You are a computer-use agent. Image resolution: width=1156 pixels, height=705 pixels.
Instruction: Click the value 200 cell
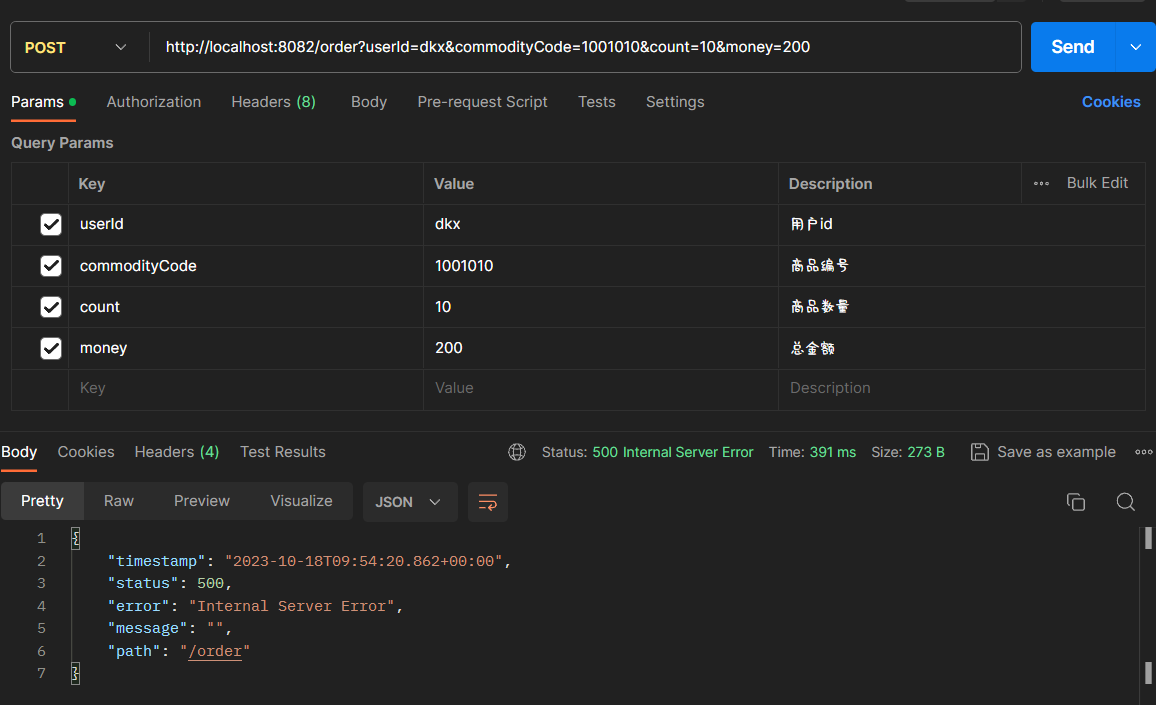[x=601, y=348]
